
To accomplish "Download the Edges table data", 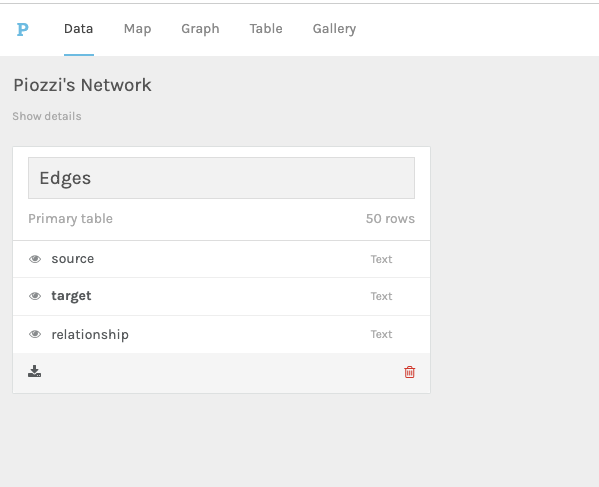I will (x=34, y=371).
